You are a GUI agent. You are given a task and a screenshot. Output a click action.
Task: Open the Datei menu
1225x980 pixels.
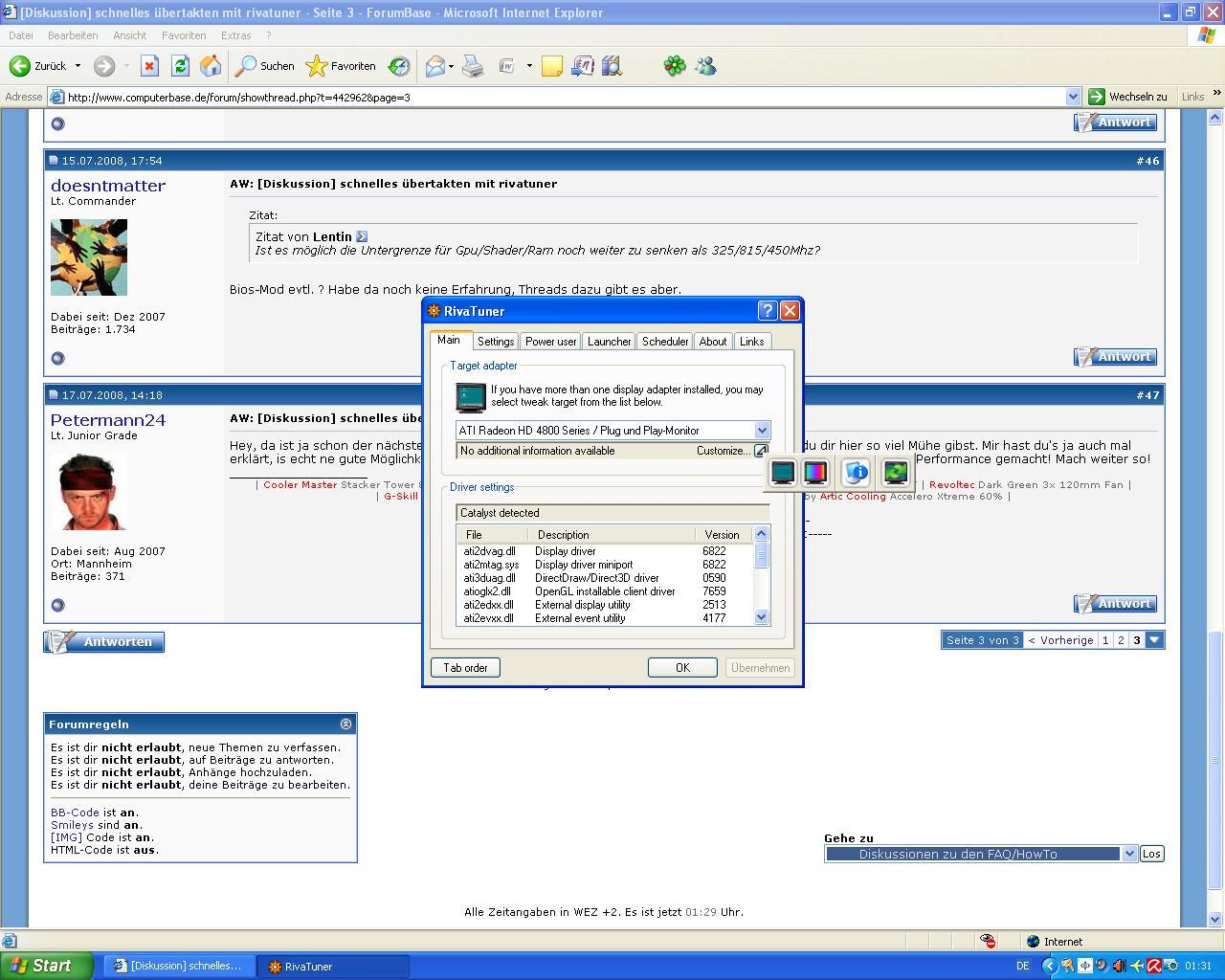20,35
